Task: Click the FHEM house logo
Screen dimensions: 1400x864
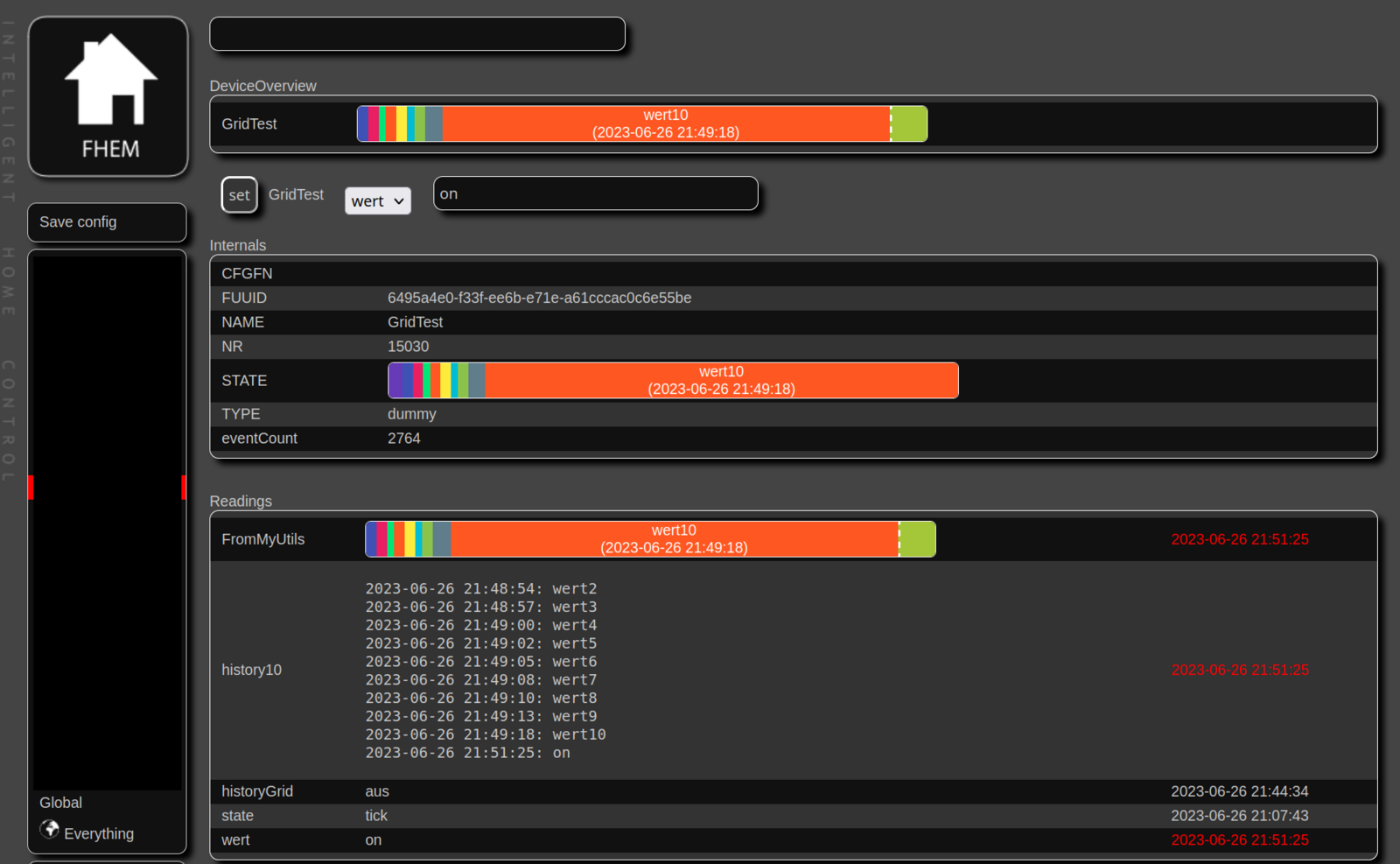Action: click(108, 96)
